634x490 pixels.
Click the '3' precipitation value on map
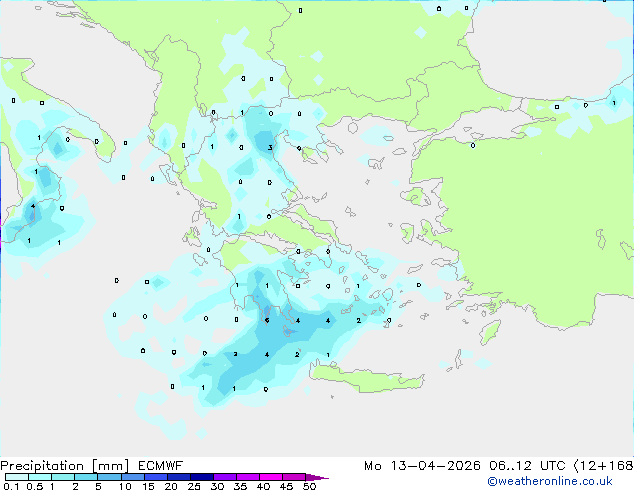[270, 148]
